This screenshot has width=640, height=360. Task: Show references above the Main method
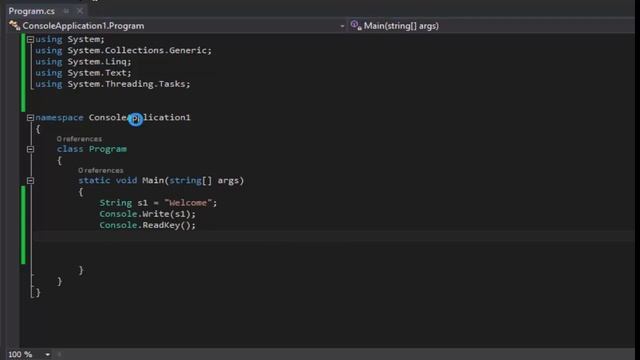point(100,171)
